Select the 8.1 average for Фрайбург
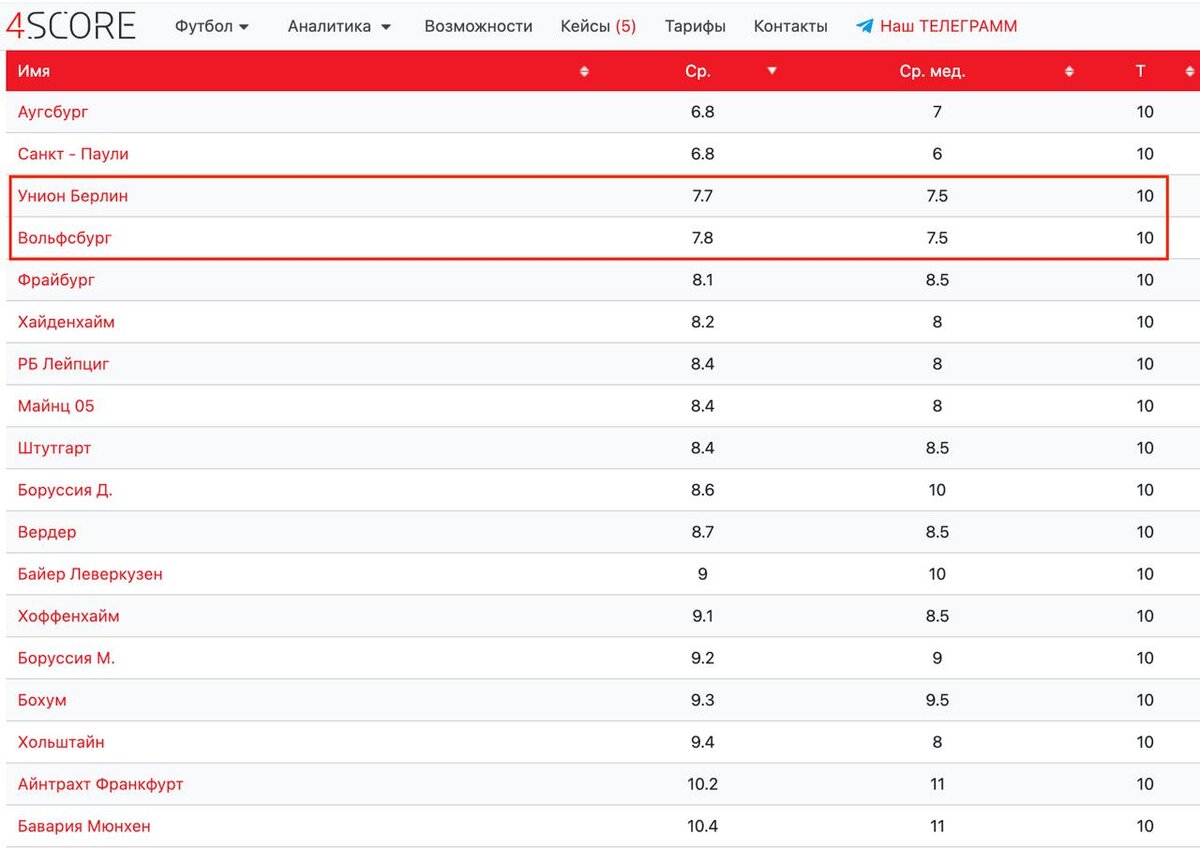Image resolution: width=1200 pixels, height=850 pixels. pos(703,280)
